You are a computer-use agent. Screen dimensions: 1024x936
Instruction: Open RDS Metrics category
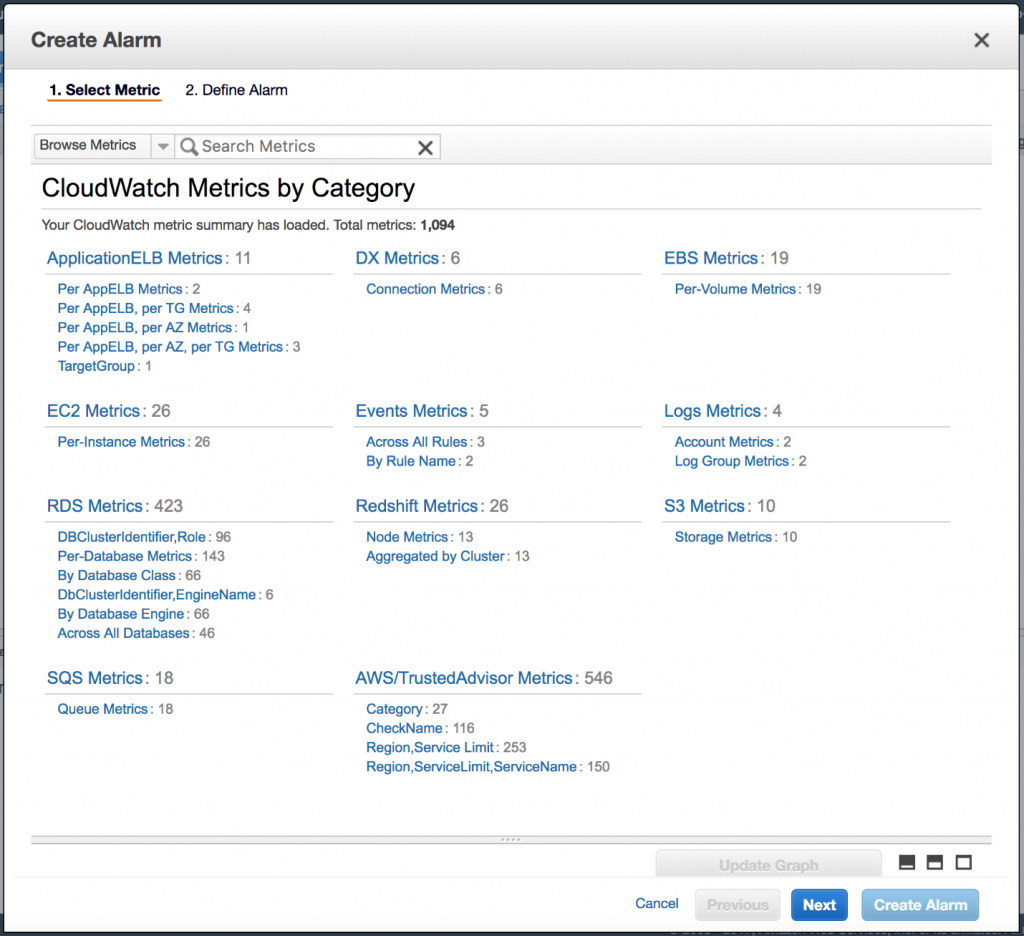95,506
